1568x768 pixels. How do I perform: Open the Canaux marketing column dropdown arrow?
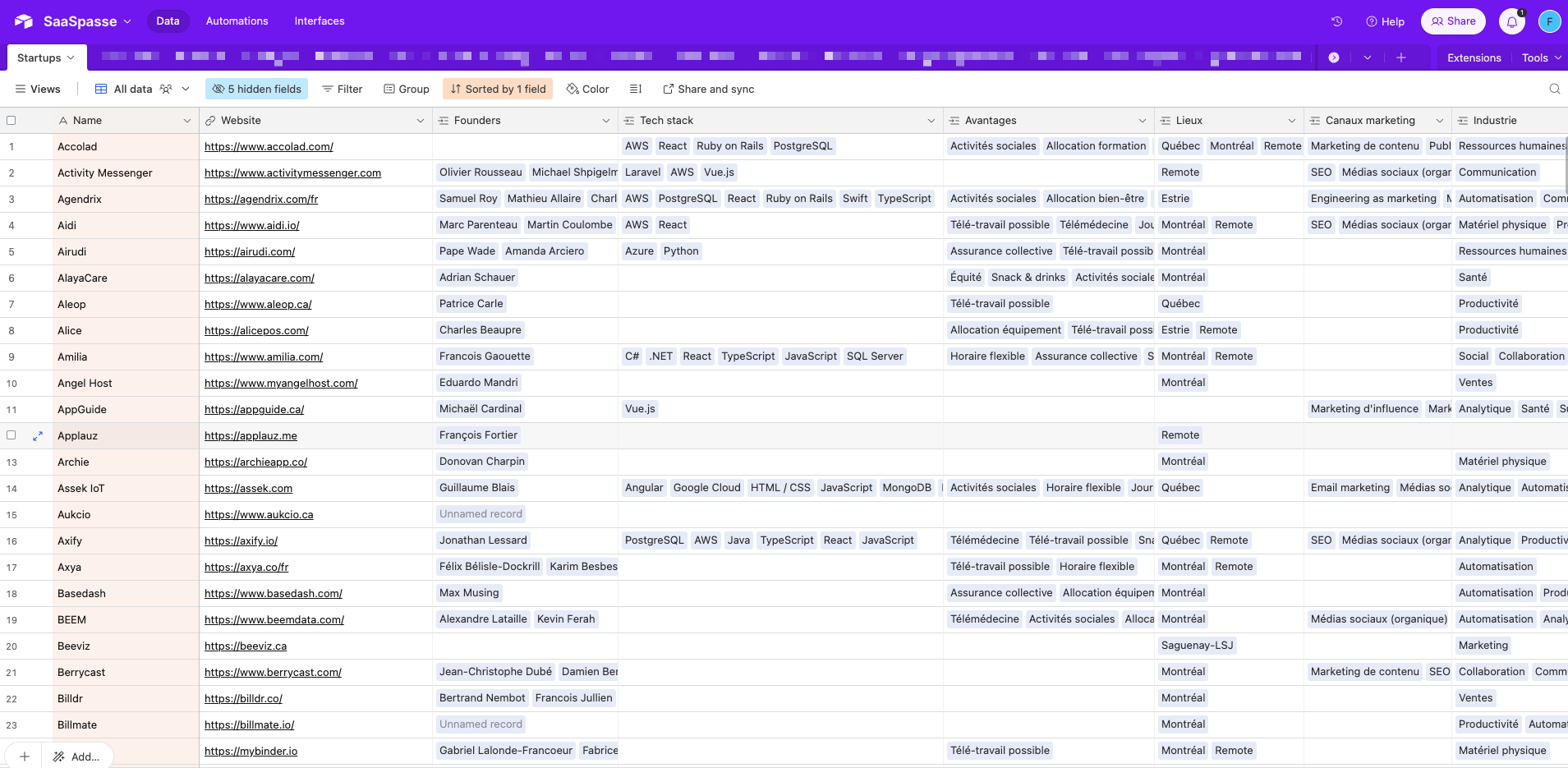tap(1440, 121)
